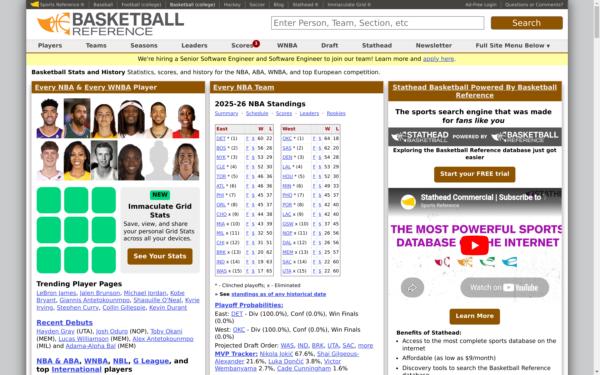Open Nikola Jokić link in MVP Tracker

click(276, 354)
